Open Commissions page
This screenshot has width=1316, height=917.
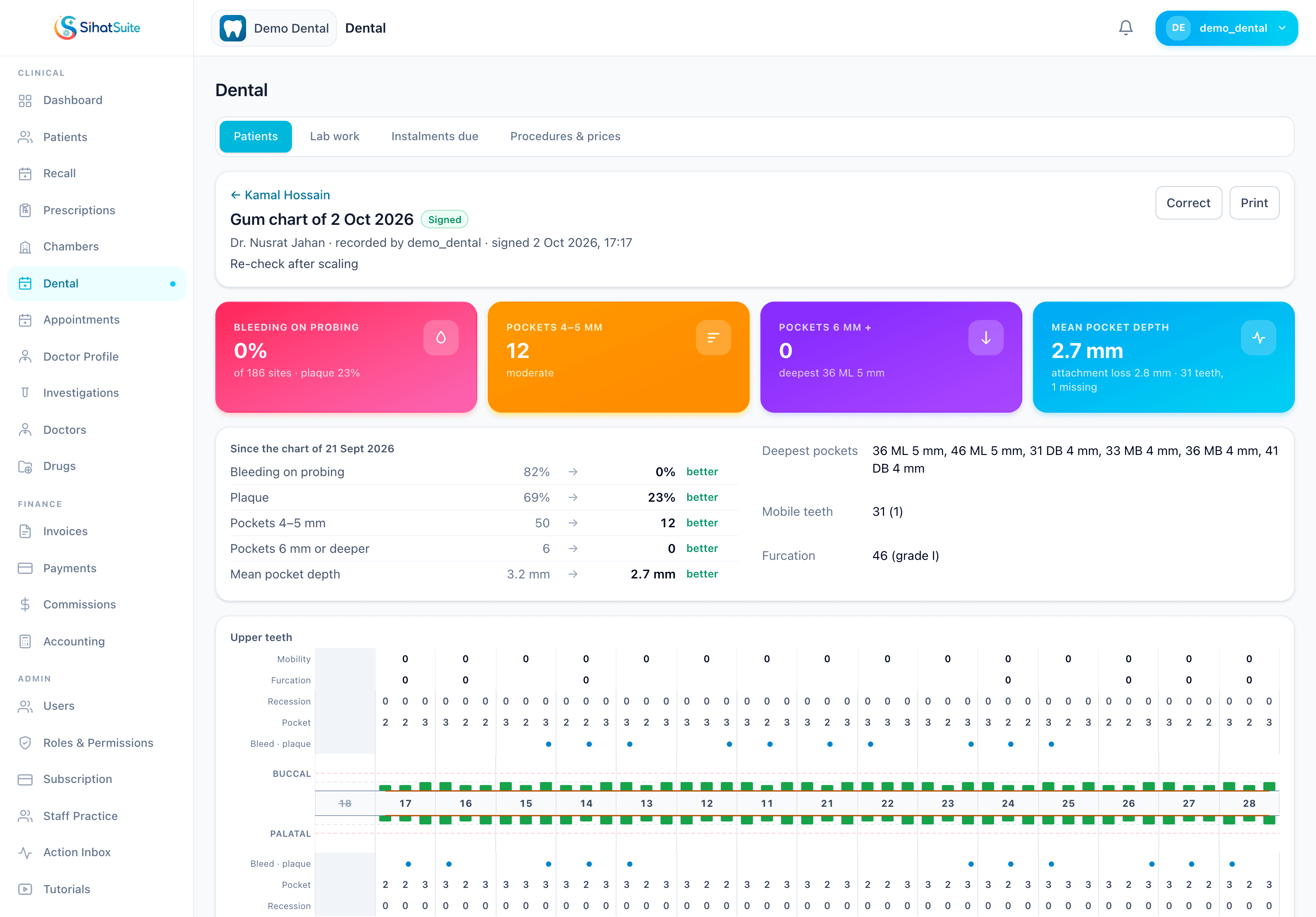[x=96, y=605]
